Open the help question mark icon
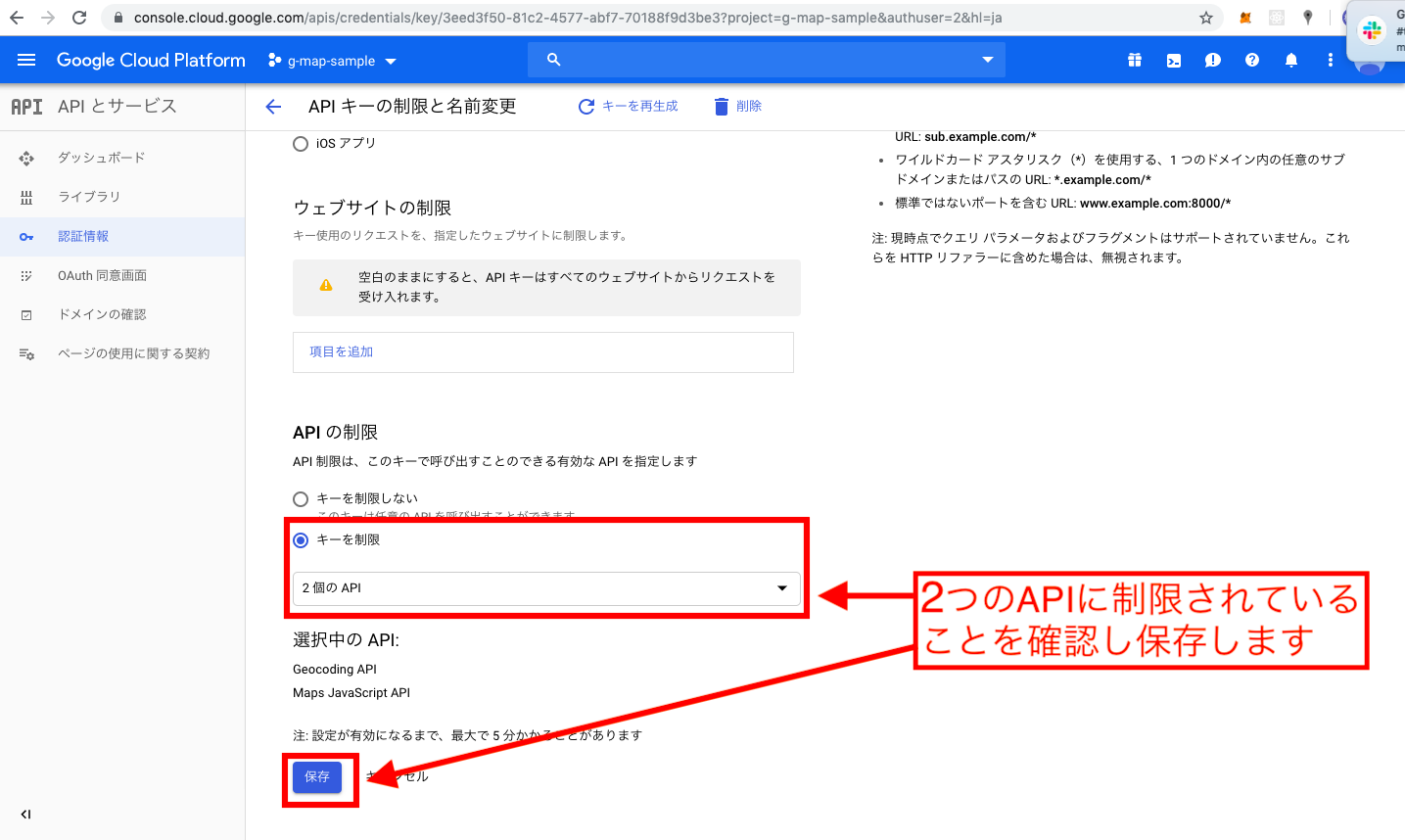 [1251, 60]
